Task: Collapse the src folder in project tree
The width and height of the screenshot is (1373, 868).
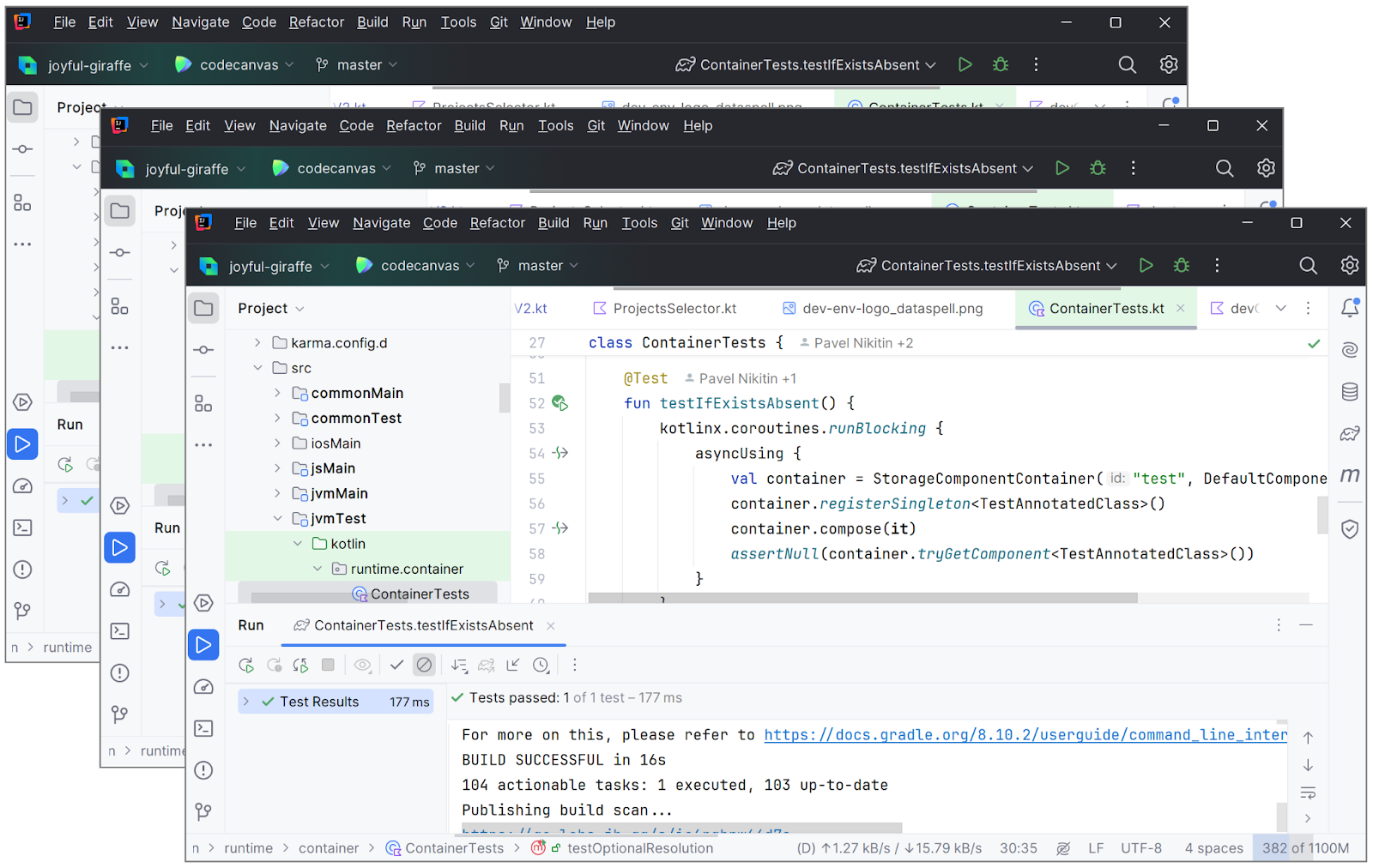Action: click(x=257, y=368)
